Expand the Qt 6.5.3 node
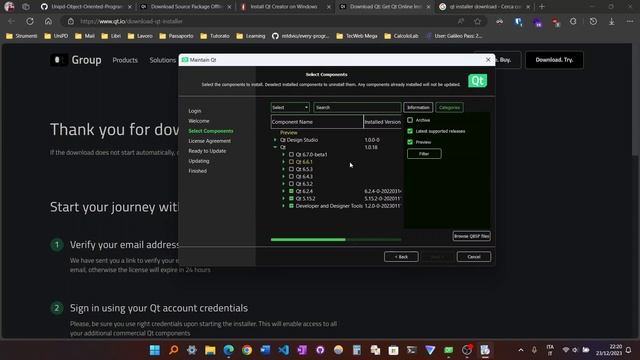Image resolution: width=640 pixels, height=360 pixels. (283, 169)
